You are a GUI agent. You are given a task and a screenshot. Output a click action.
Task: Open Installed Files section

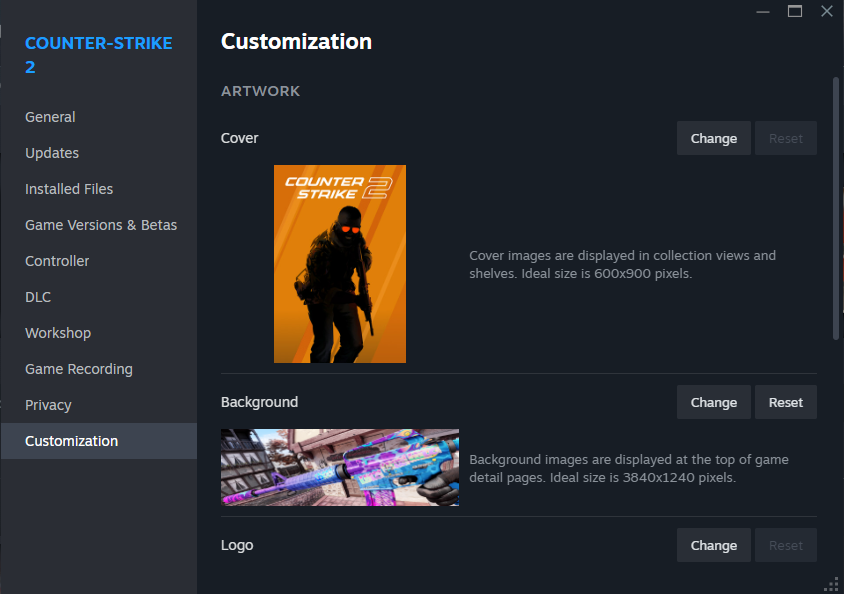pos(69,189)
